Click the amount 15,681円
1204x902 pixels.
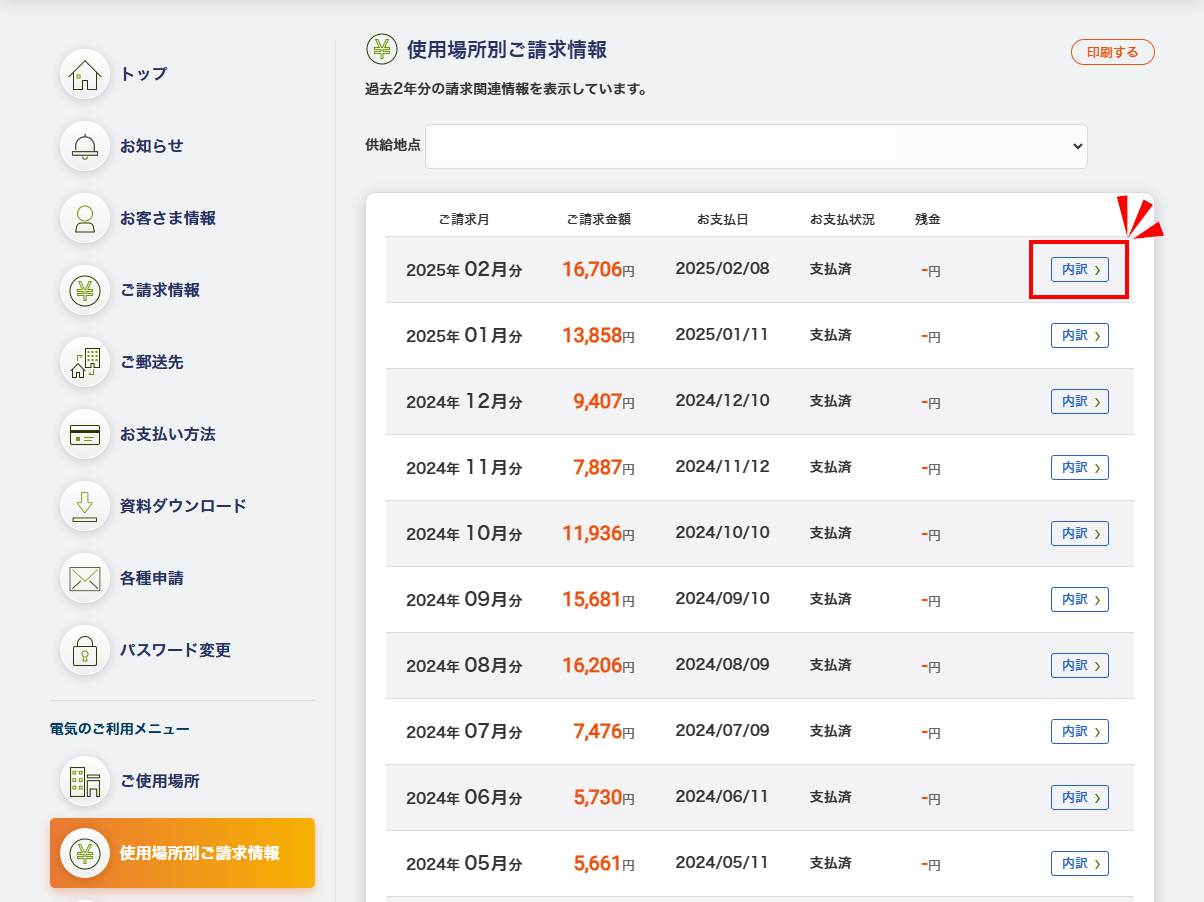coord(598,599)
